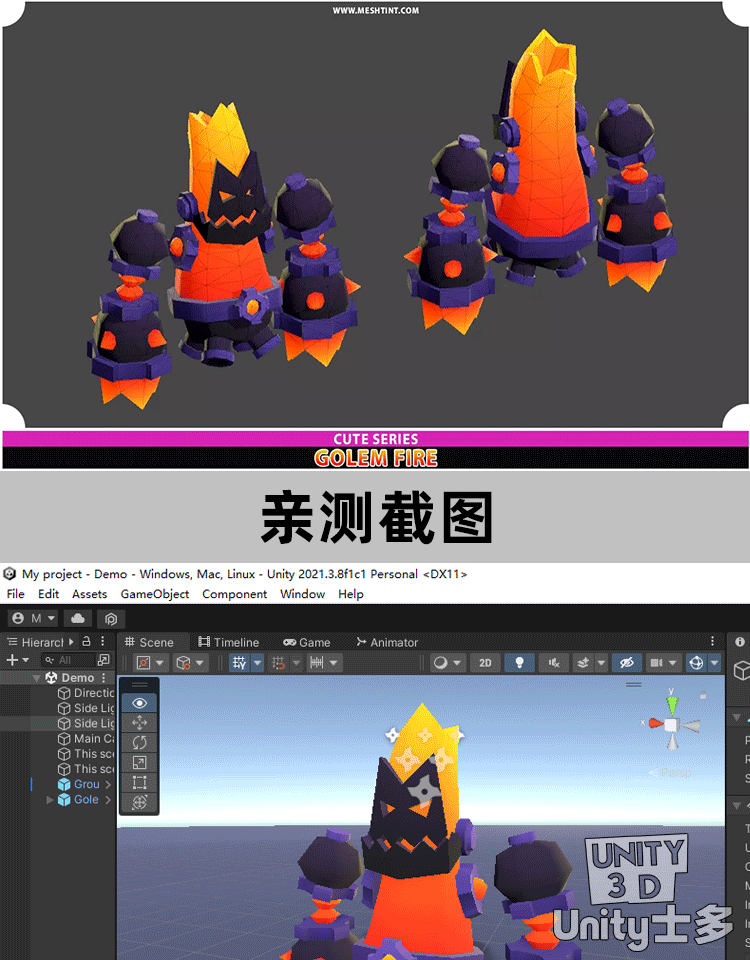Select the Move tool in scene overlay
Screen dimensions: 750x960
(x=139, y=722)
